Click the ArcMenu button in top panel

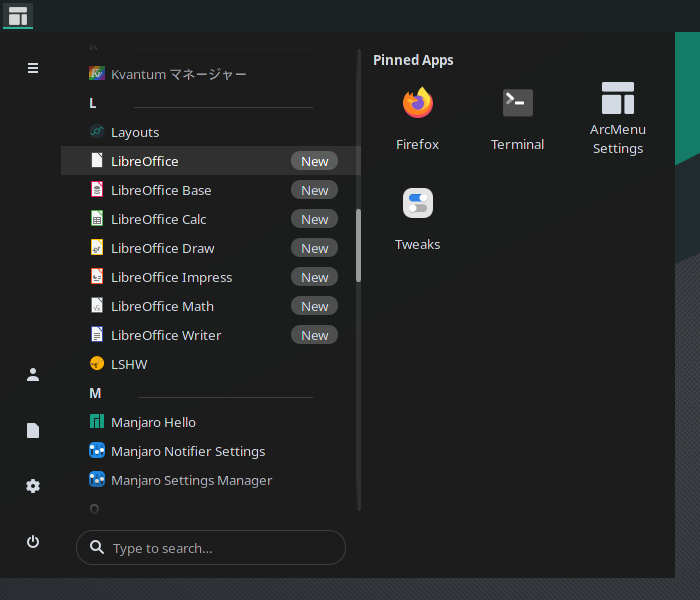18,16
